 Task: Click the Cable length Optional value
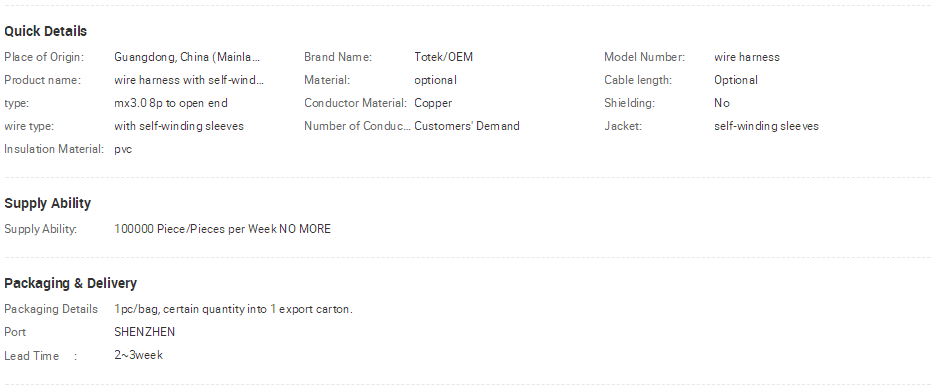pyautogui.click(x=736, y=80)
